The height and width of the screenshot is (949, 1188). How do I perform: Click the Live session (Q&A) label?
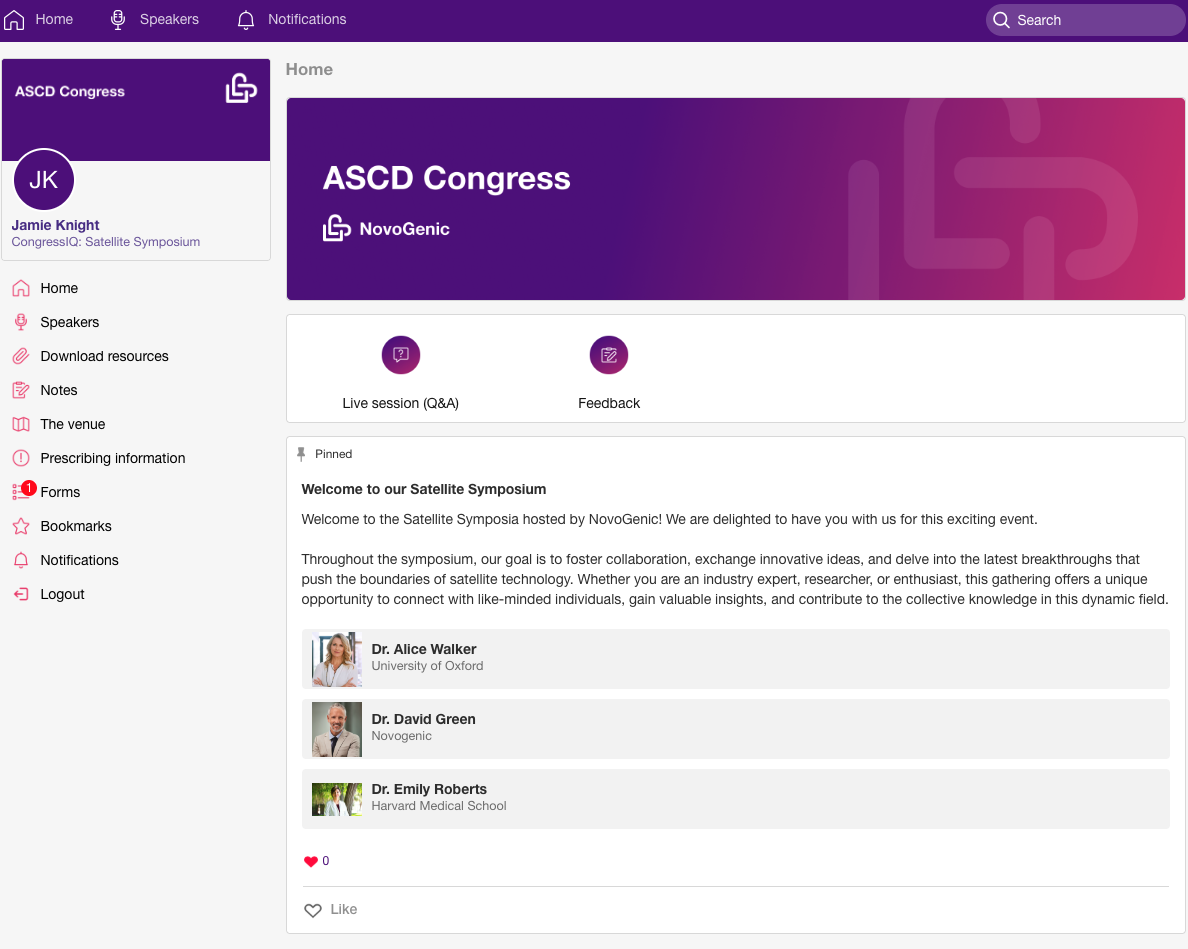[401, 404]
